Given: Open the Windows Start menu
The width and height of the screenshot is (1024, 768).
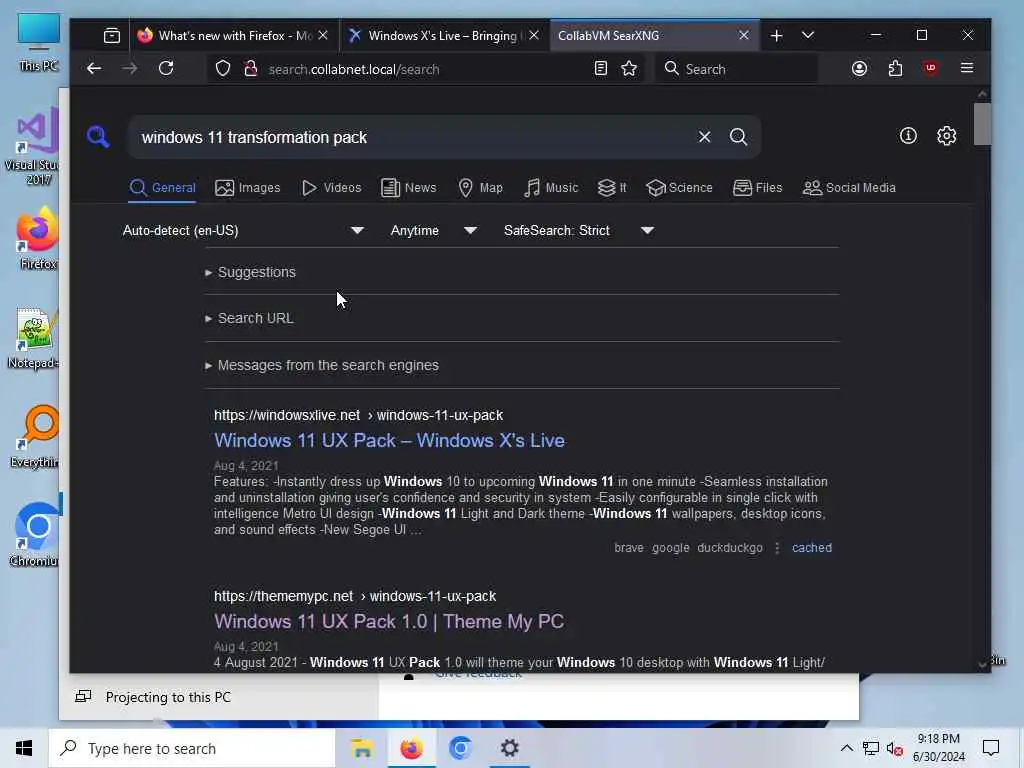Looking at the screenshot, I should [x=24, y=748].
